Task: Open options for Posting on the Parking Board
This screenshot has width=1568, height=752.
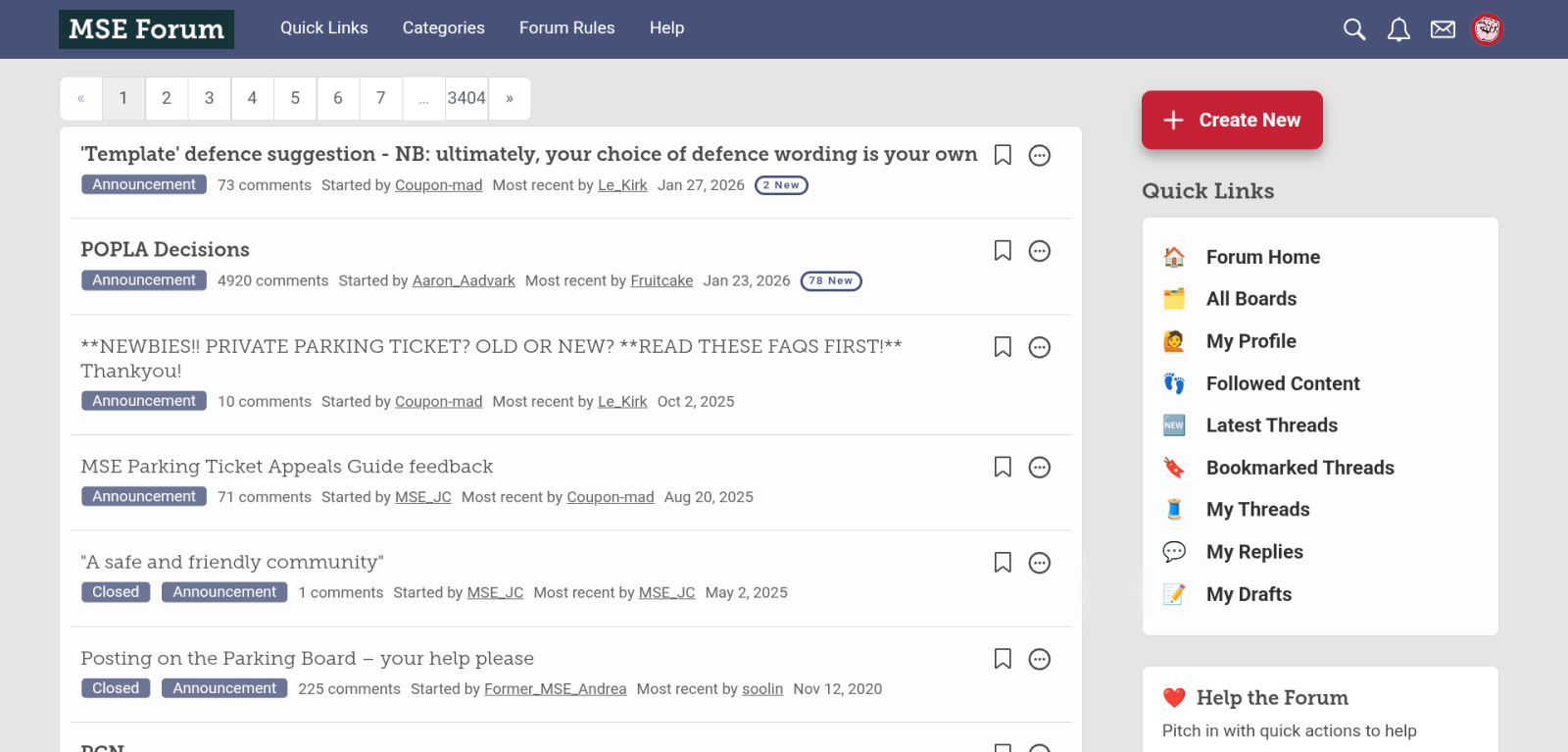Action: click(1040, 659)
